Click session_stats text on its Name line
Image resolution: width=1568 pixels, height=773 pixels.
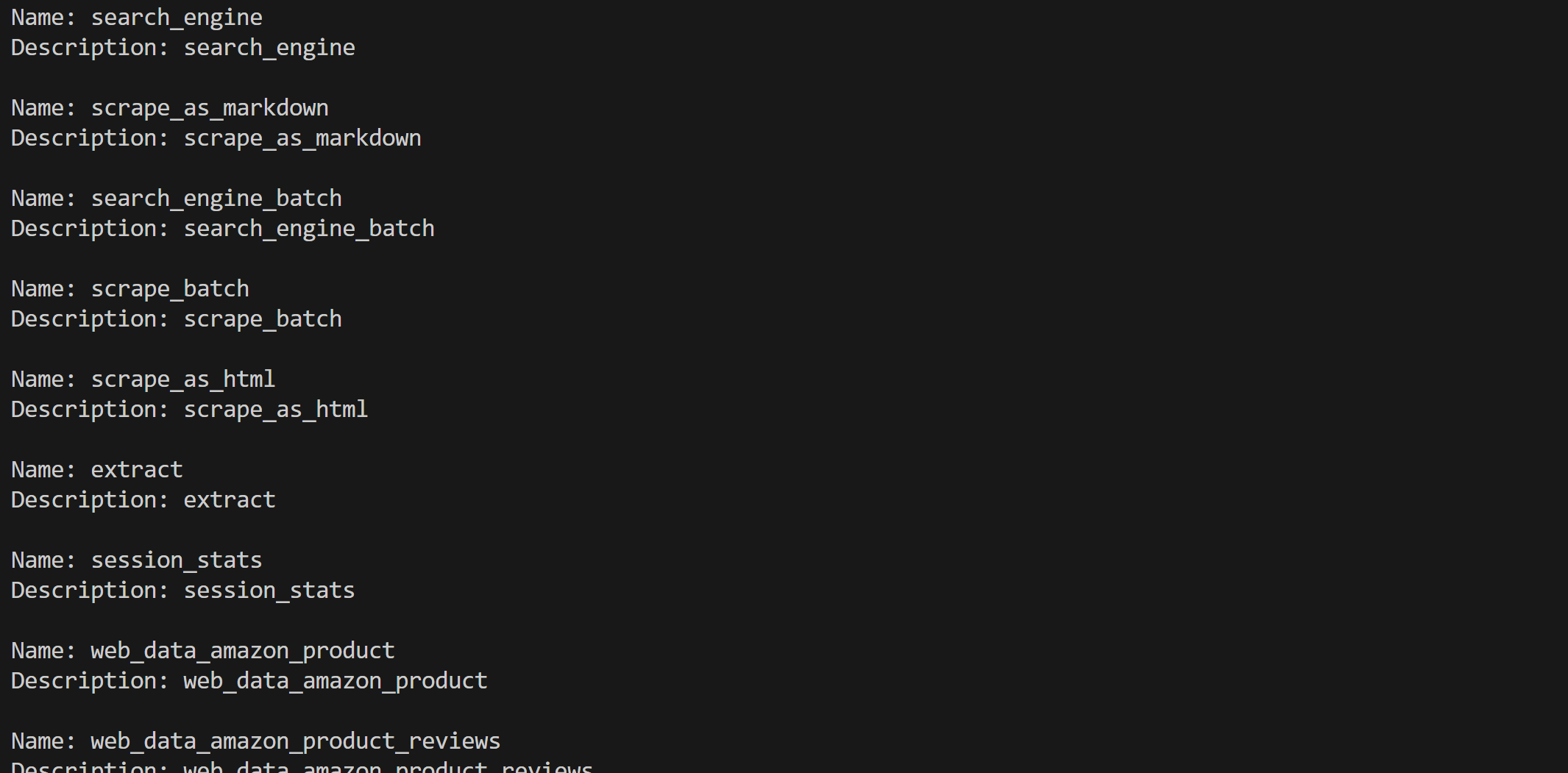[177, 560]
